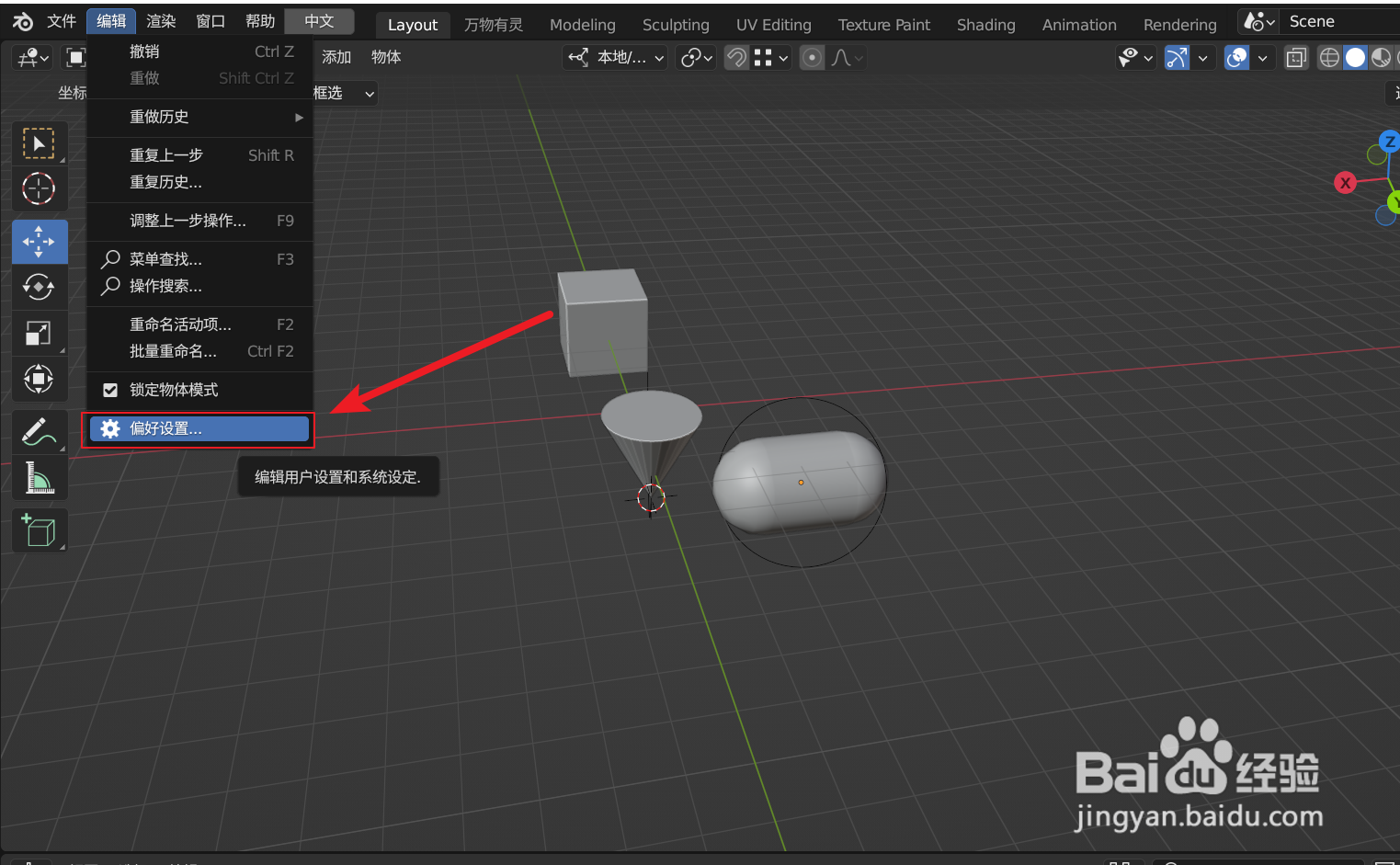Switch to Shading workspace tab
The height and width of the screenshot is (865, 1400).
click(x=986, y=25)
